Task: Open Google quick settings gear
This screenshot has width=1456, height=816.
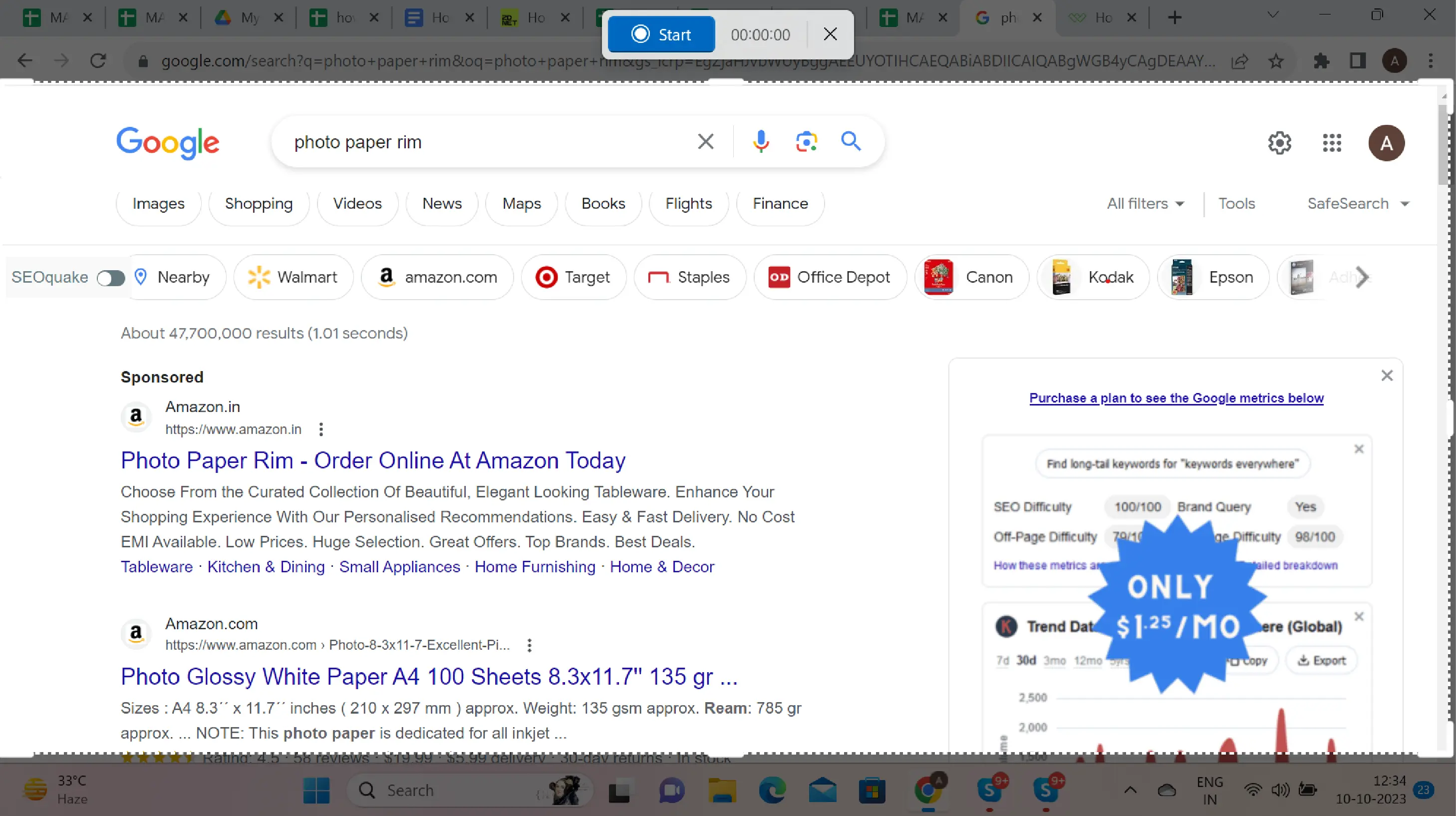Action: coord(1279,143)
